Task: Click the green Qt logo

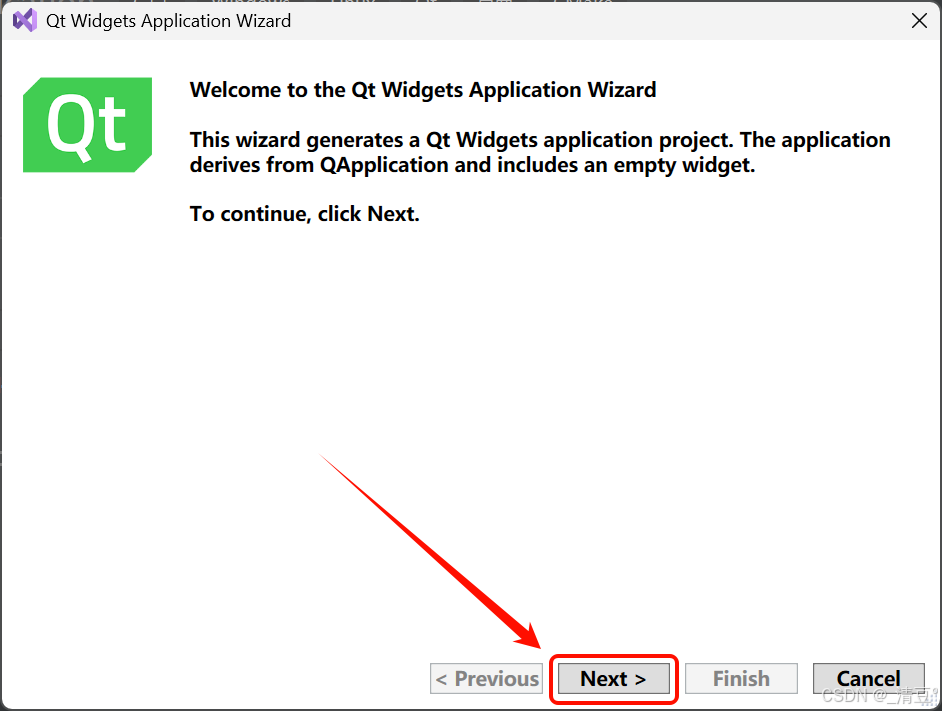Action: 88,125
